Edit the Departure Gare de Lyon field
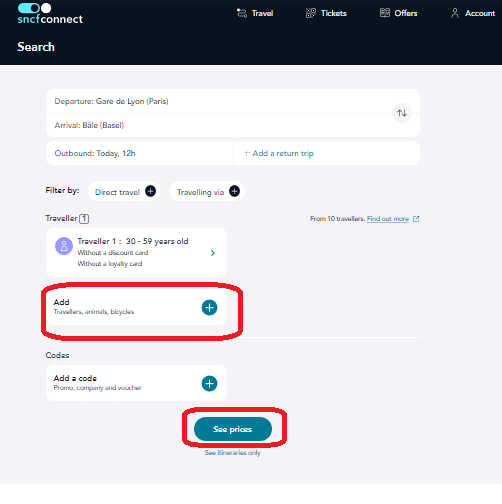 pos(219,101)
